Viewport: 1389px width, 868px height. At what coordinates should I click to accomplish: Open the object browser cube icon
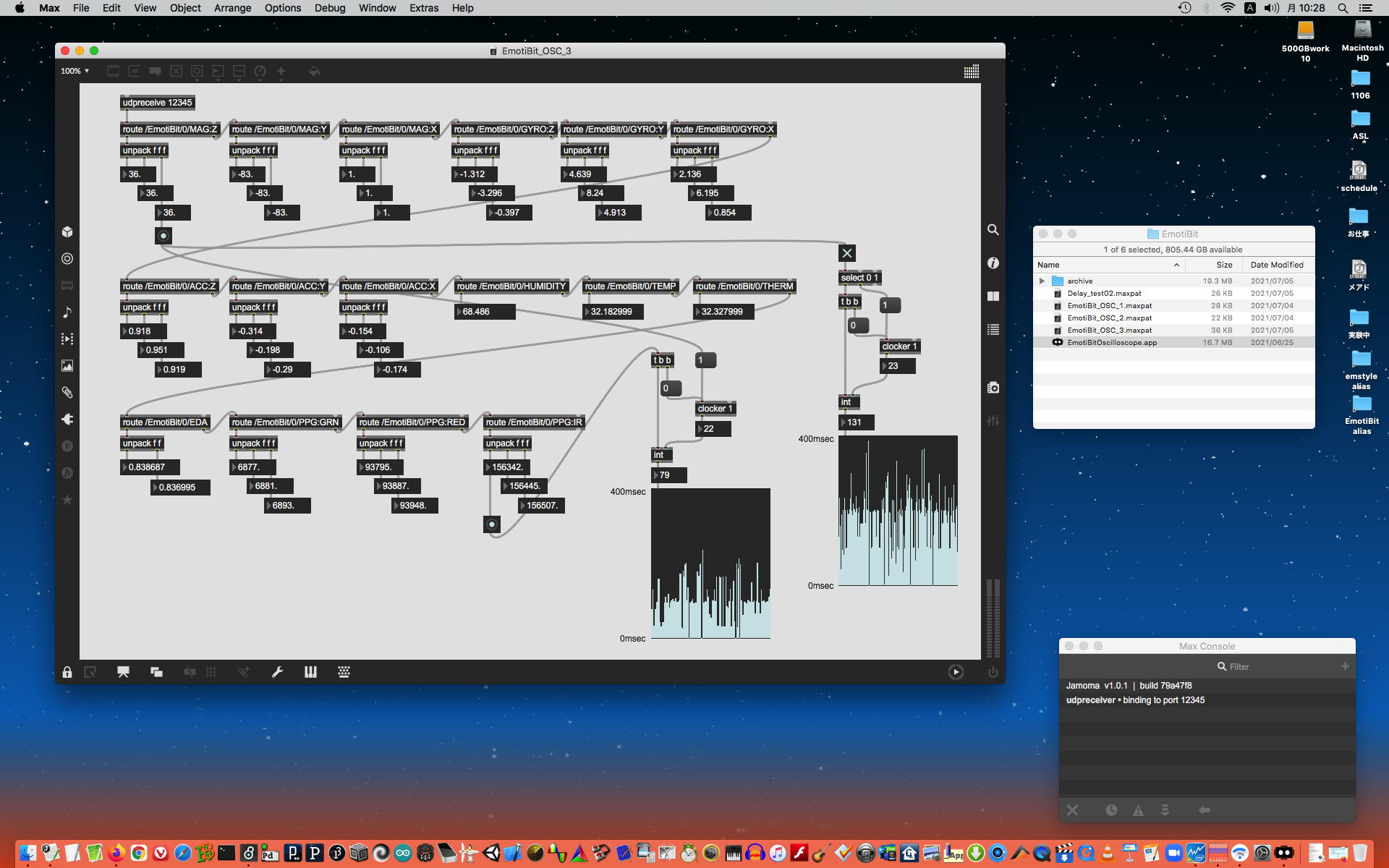point(67,232)
